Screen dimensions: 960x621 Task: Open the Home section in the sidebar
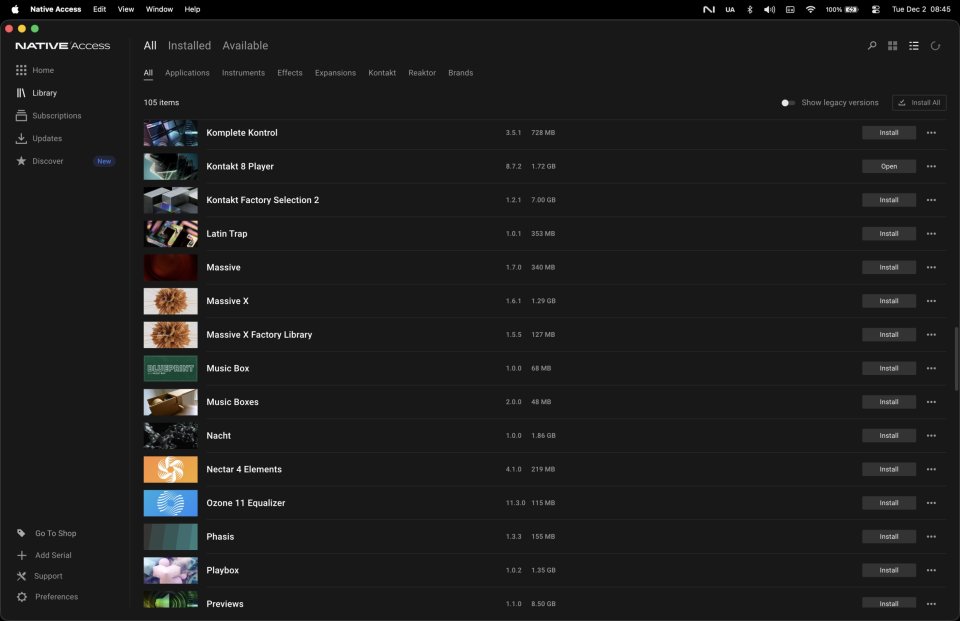[42, 70]
